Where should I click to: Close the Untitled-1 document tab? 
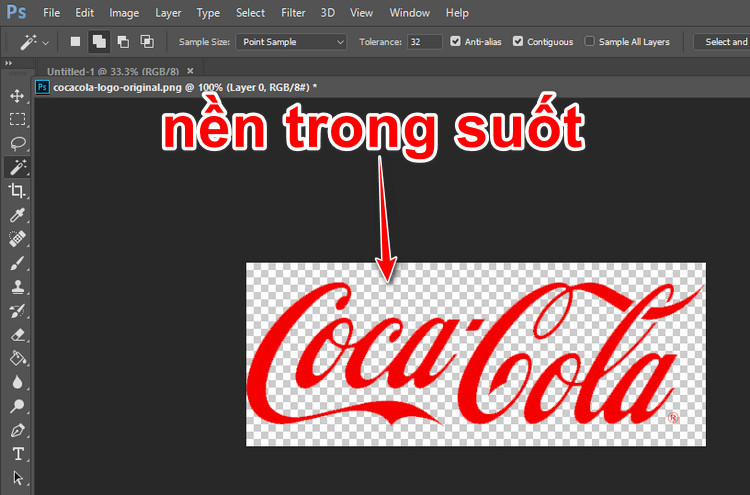(190, 71)
